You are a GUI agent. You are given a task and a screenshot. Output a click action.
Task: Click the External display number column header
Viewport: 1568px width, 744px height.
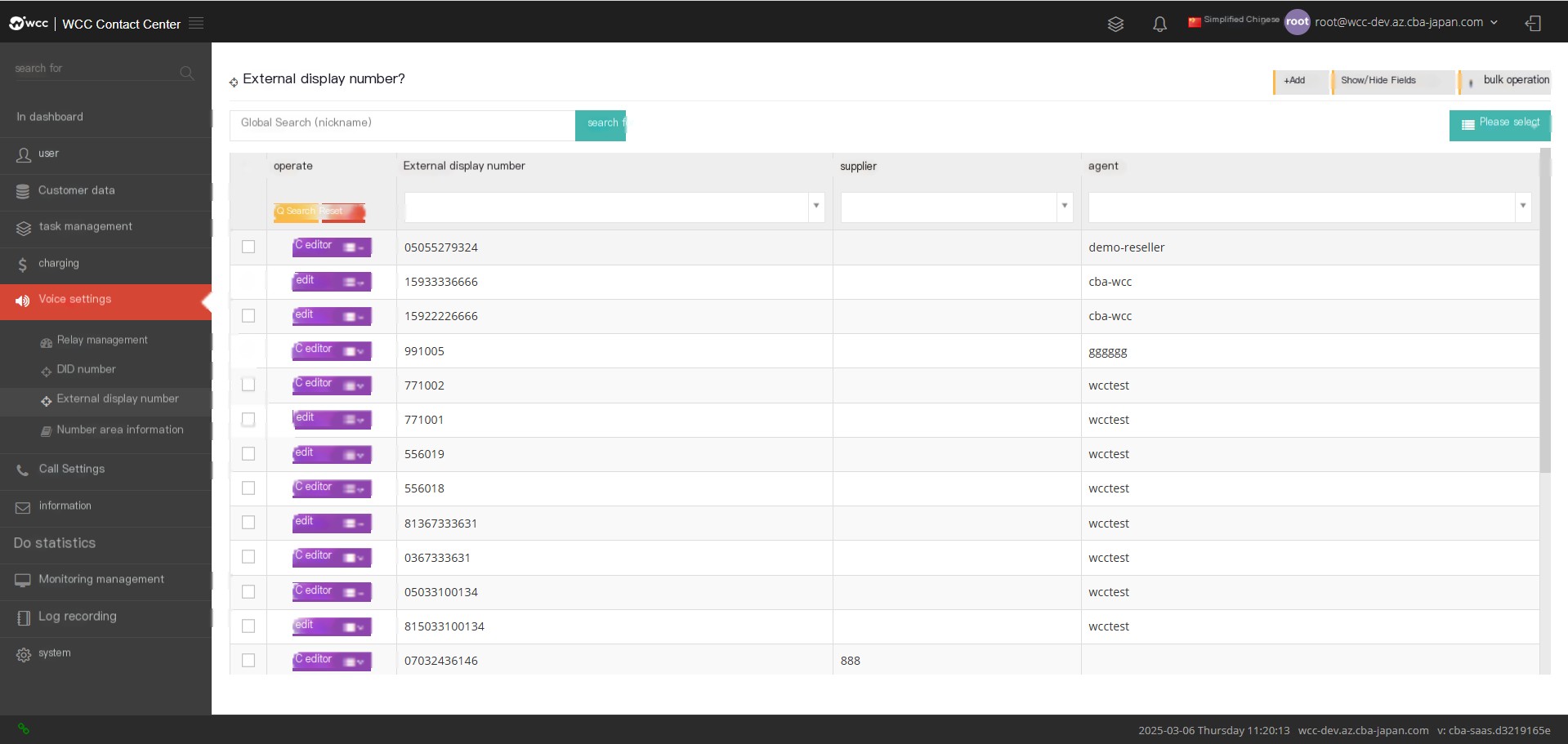coord(464,166)
